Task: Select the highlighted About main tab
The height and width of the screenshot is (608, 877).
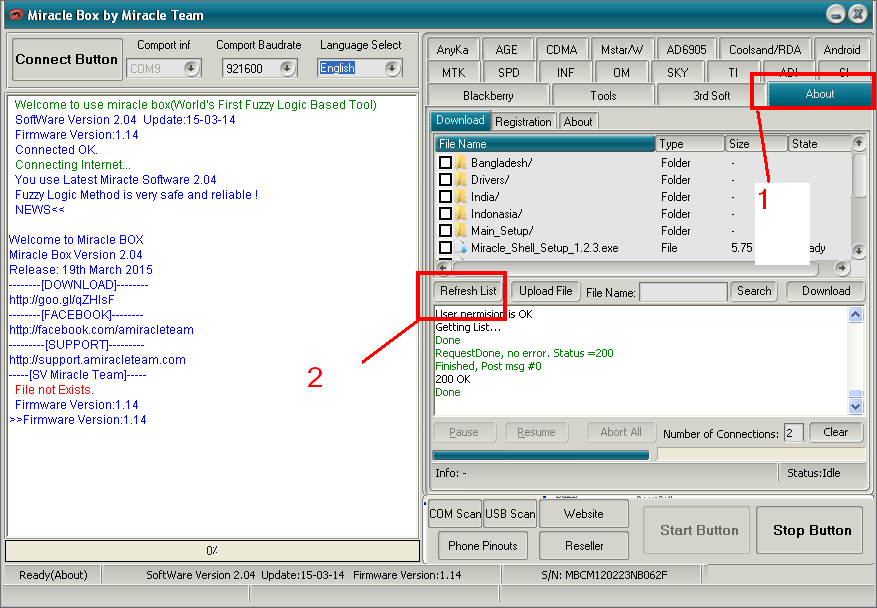Action: point(819,94)
